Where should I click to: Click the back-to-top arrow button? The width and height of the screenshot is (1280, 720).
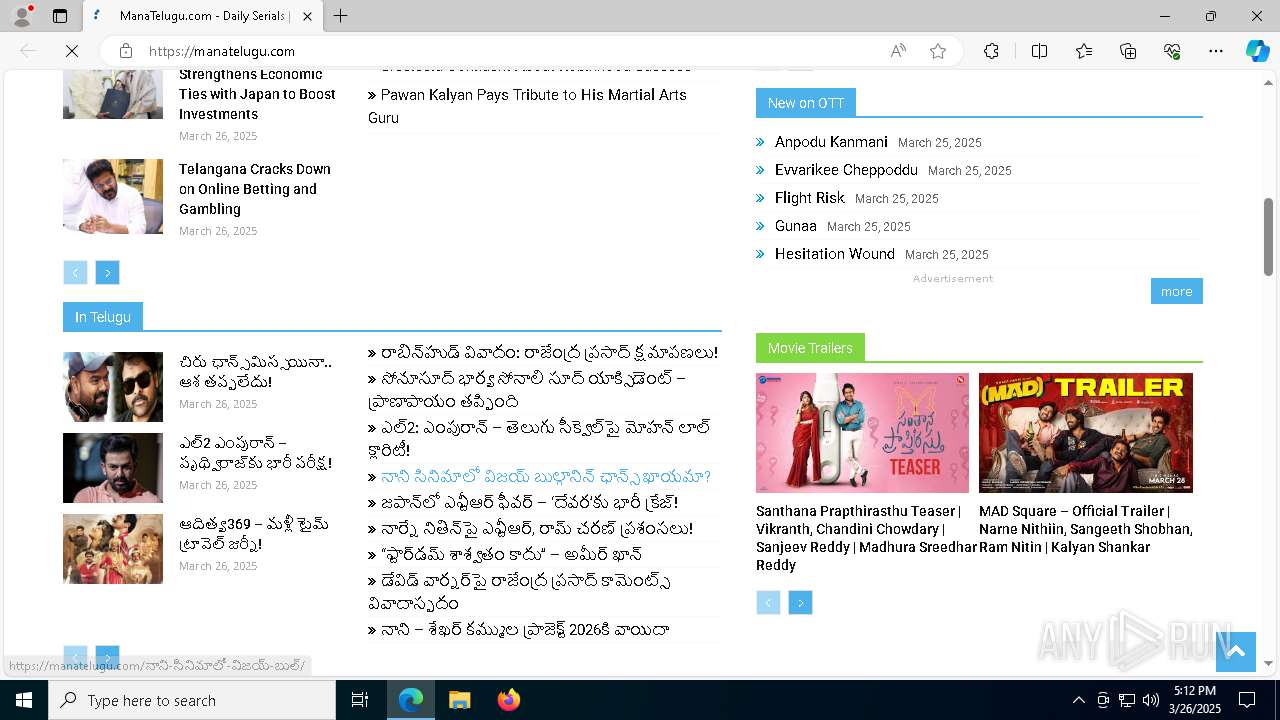[1236, 652]
